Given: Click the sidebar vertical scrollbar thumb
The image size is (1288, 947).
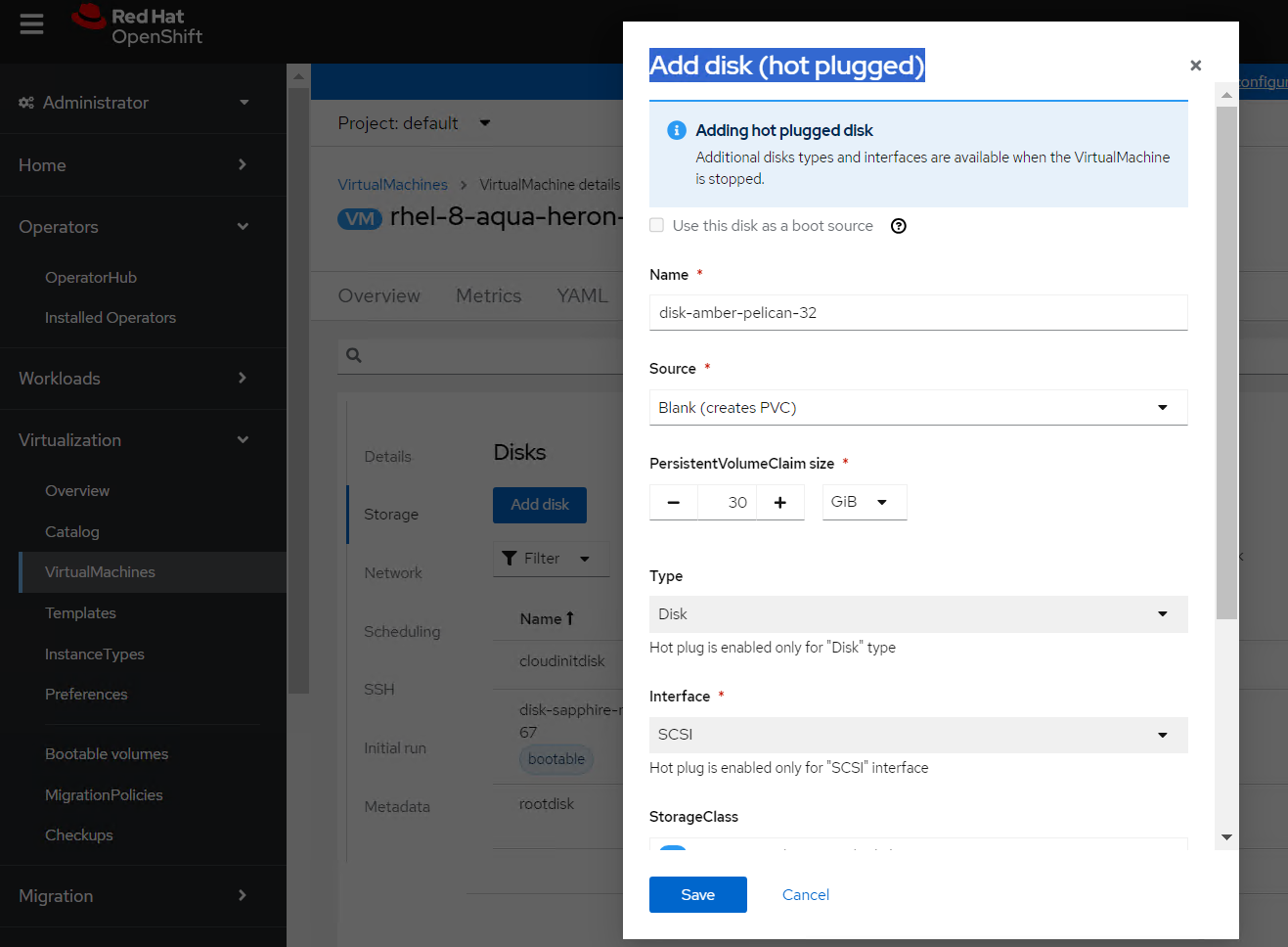Looking at the screenshot, I should pyautogui.click(x=298, y=389).
